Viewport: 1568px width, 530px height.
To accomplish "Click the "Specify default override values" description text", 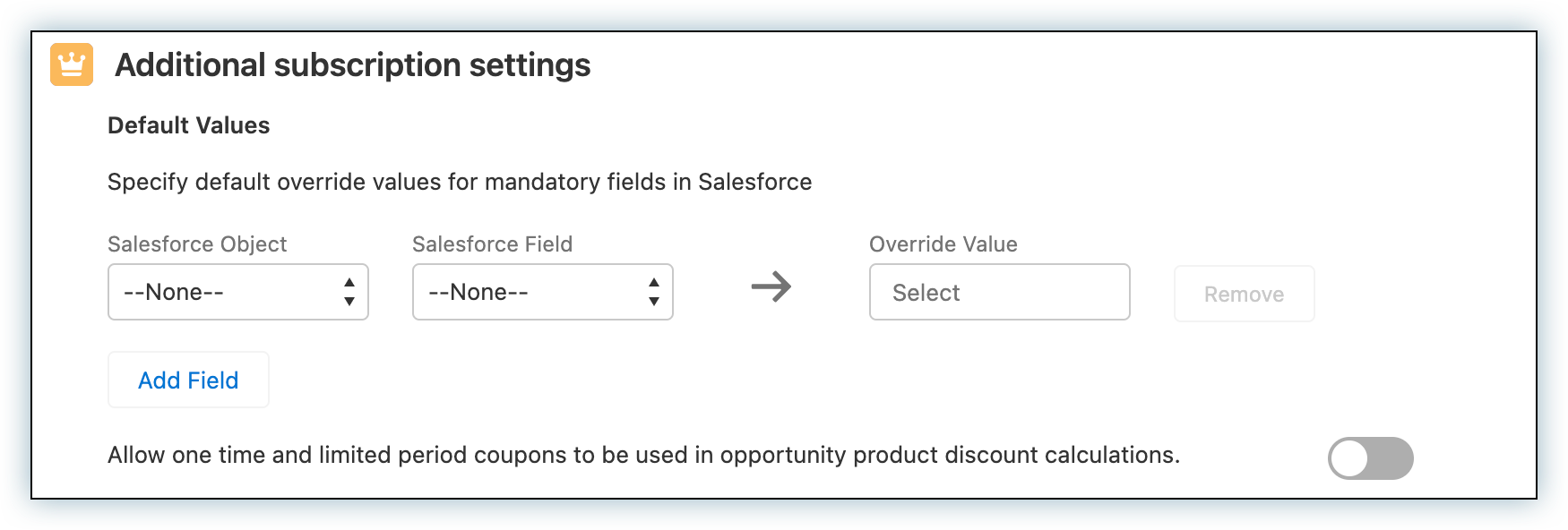I will (460, 182).
